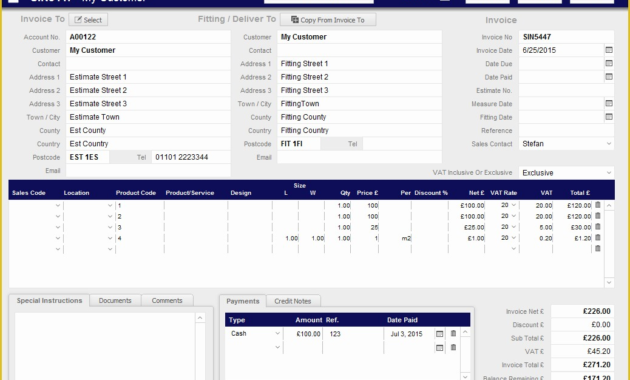Click the Account No. field A00122

tap(148, 37)
